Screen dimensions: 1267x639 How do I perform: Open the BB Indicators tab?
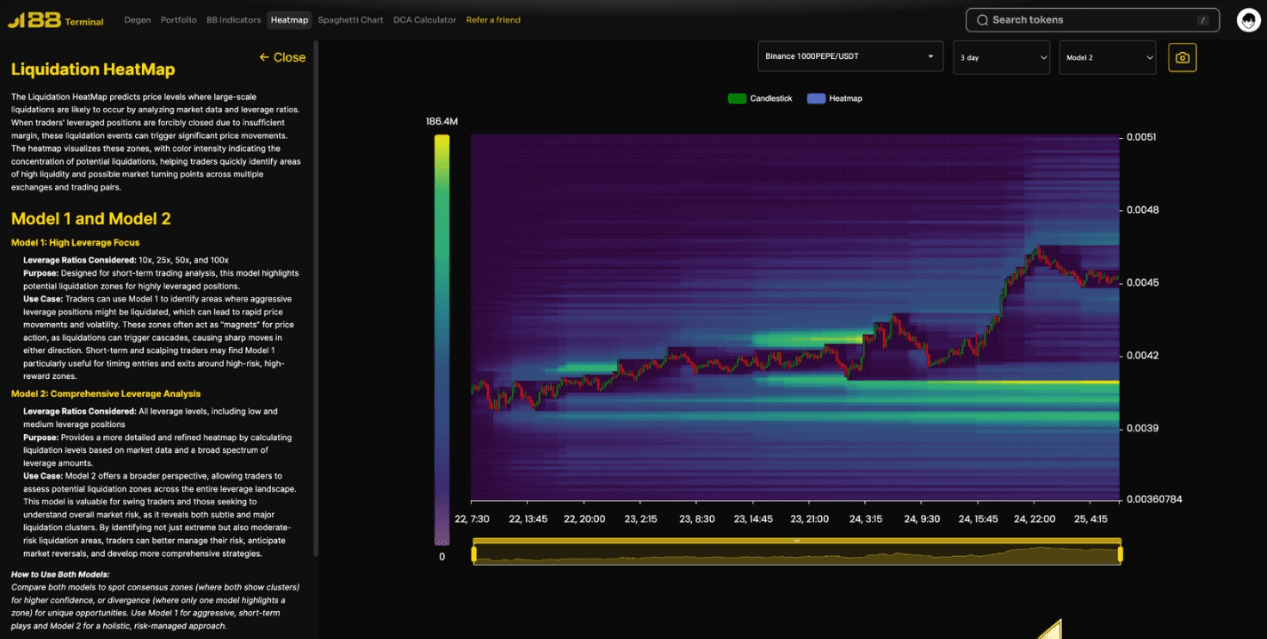(x=233, y=20)
